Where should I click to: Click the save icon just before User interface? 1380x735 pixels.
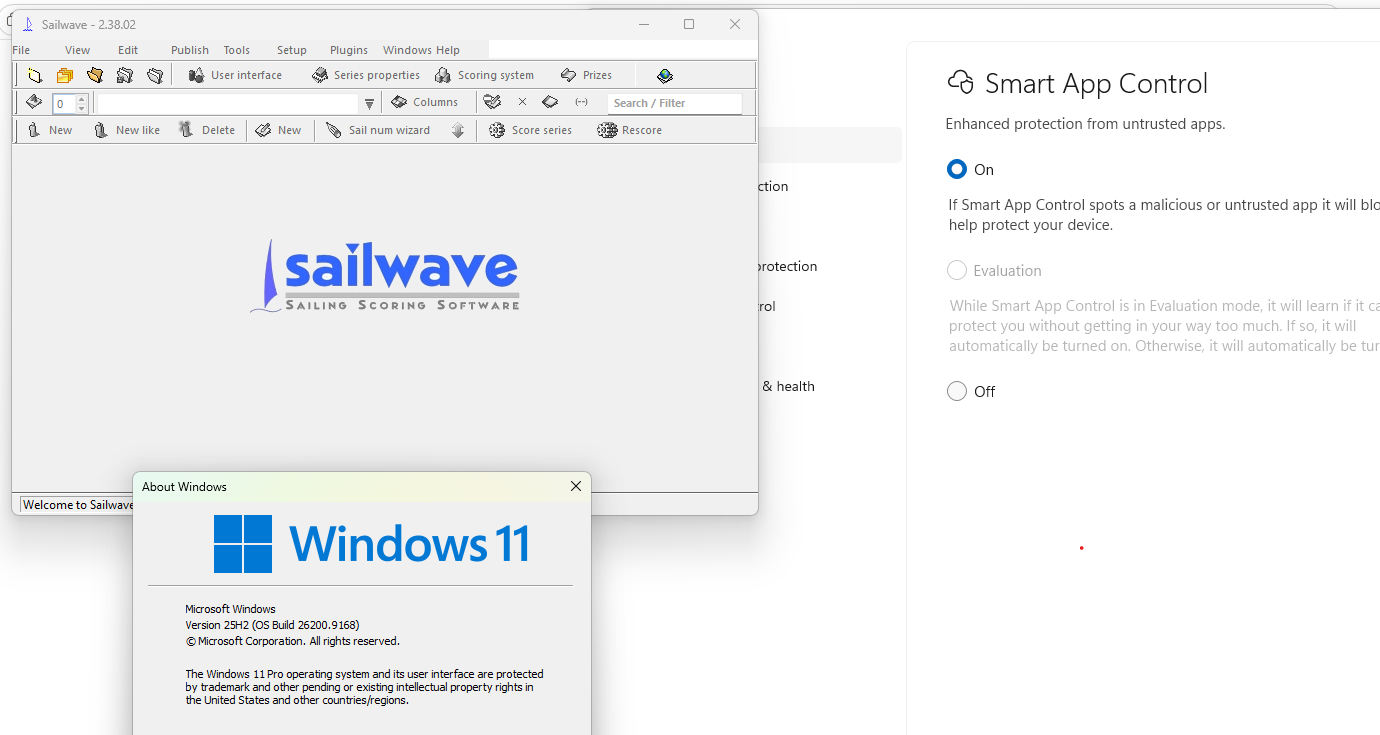[x=155, y=75]
